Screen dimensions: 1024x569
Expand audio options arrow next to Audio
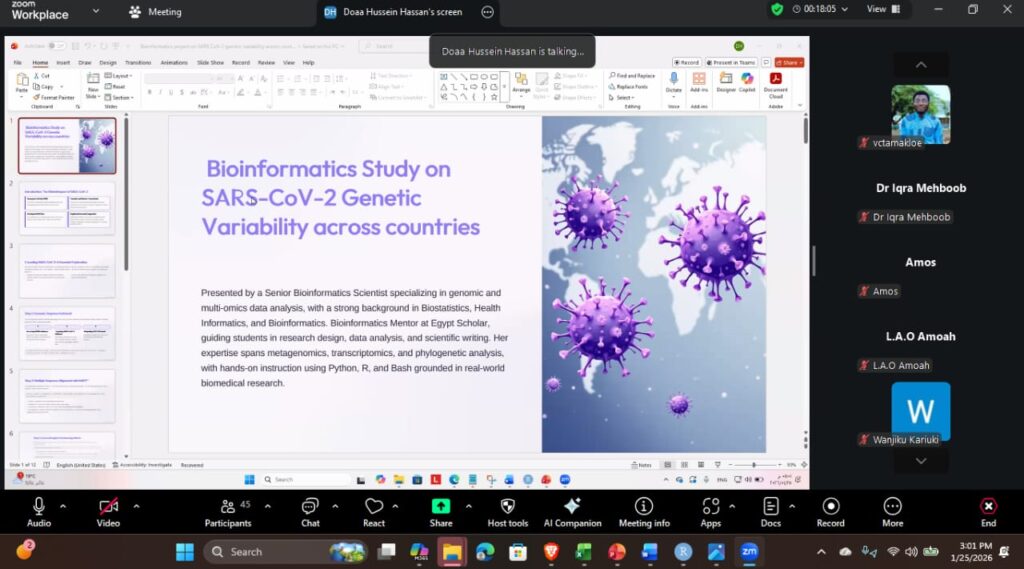click(63, 505)
